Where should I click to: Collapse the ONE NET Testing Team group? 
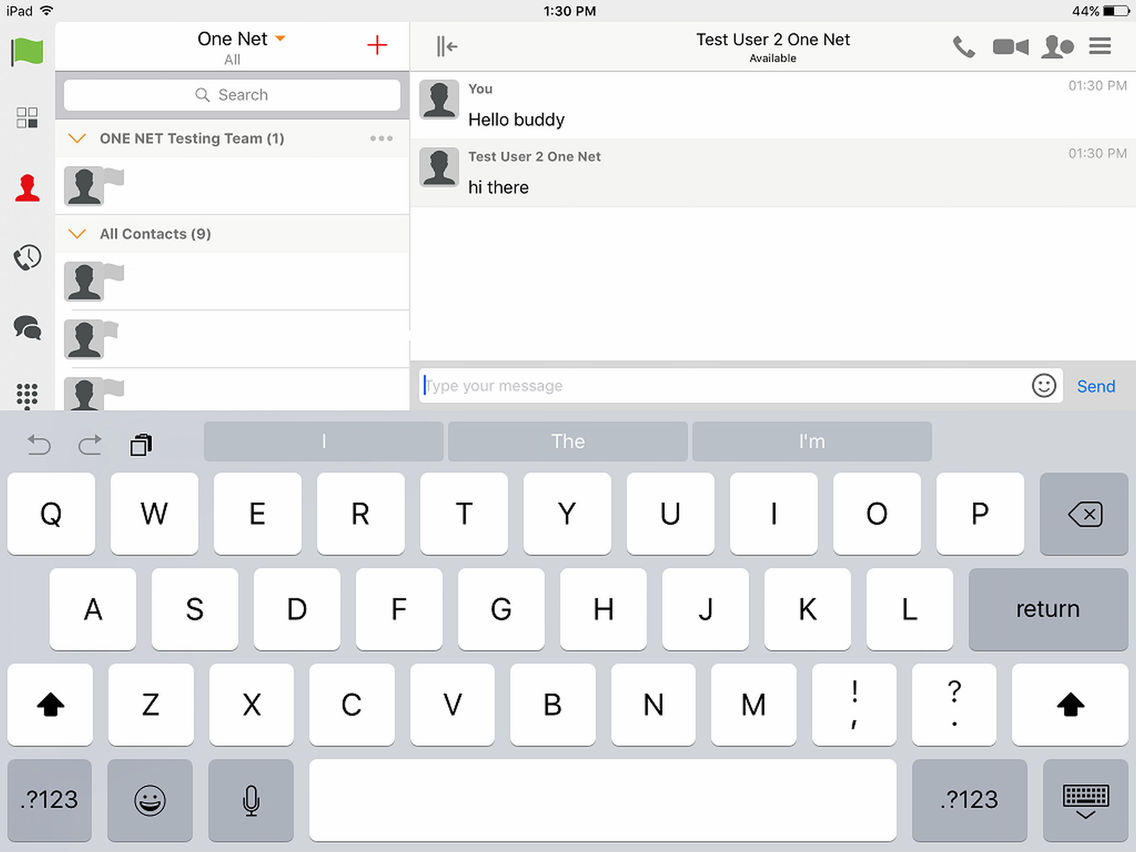(x=76, y=138)
